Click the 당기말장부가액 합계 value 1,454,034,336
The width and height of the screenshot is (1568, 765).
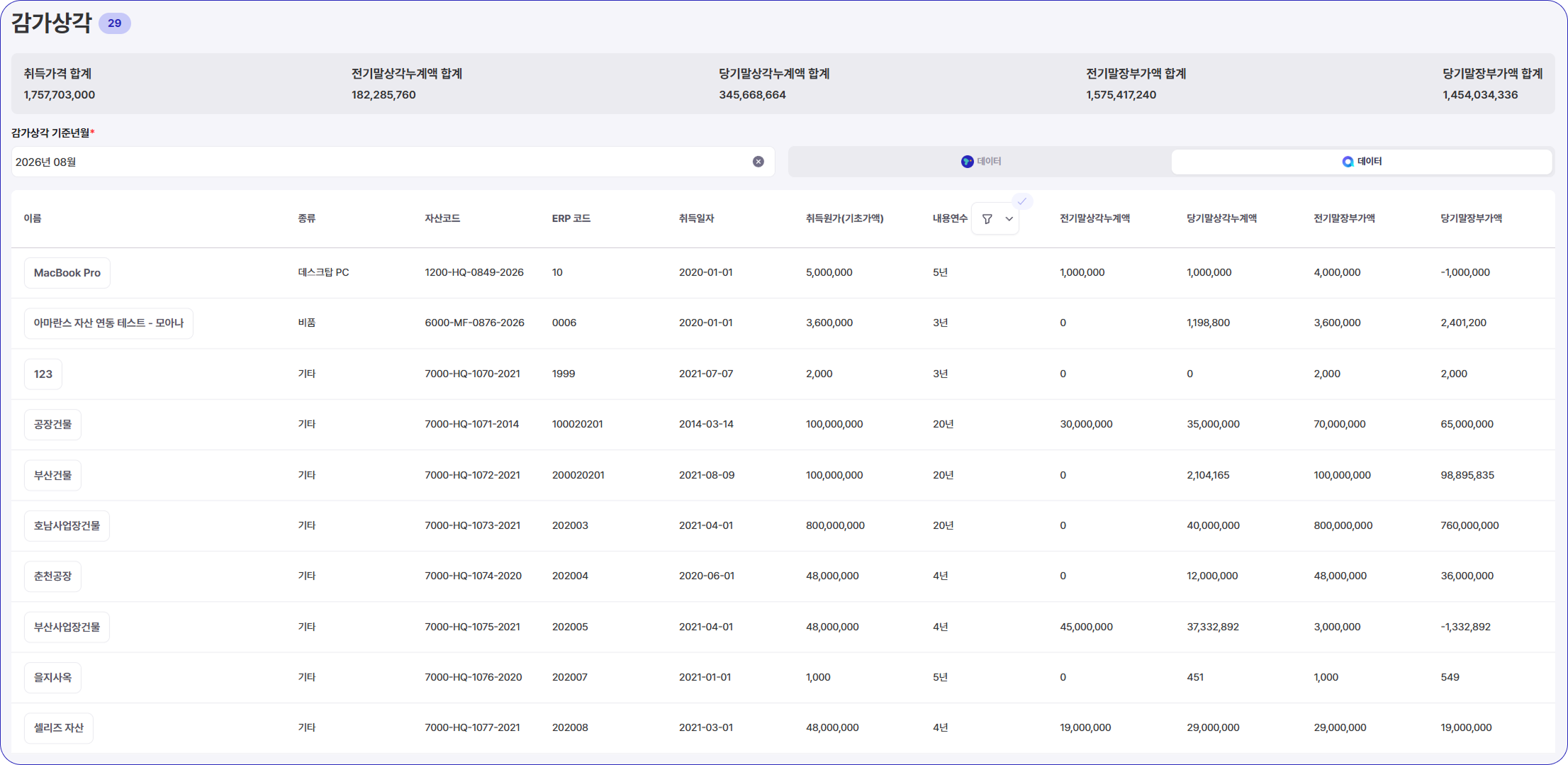(x=1480, y=95)
